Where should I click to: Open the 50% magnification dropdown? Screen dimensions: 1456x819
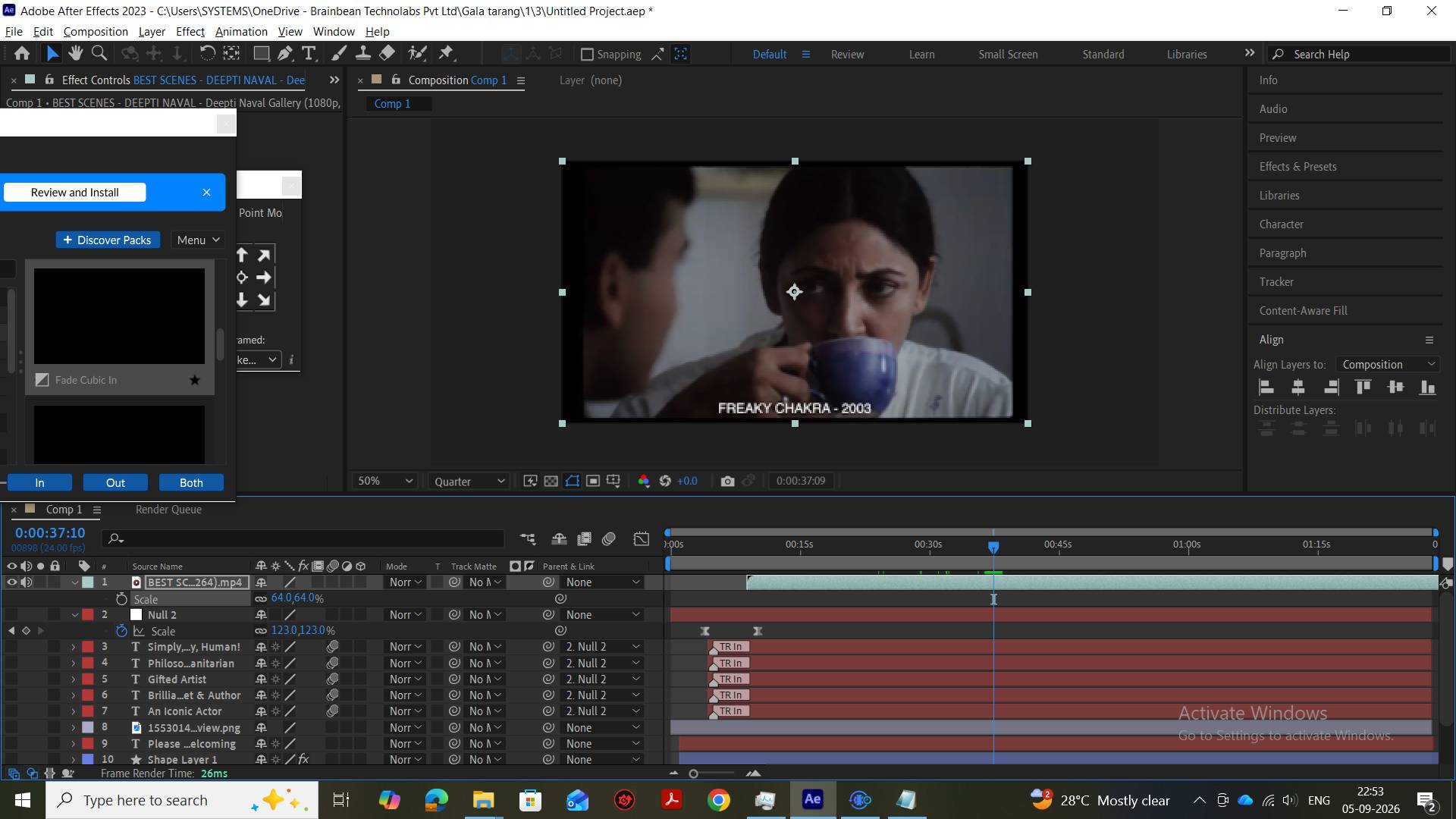click(x=385, y=481)
